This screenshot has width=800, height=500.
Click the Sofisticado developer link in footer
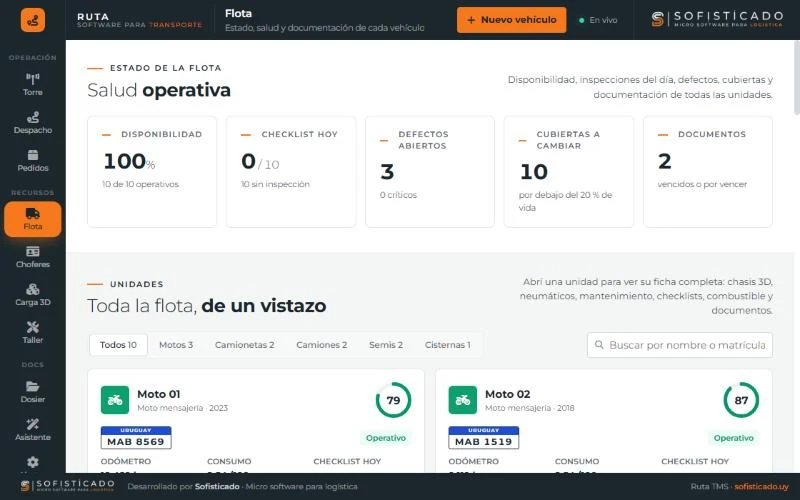[217, 487]
